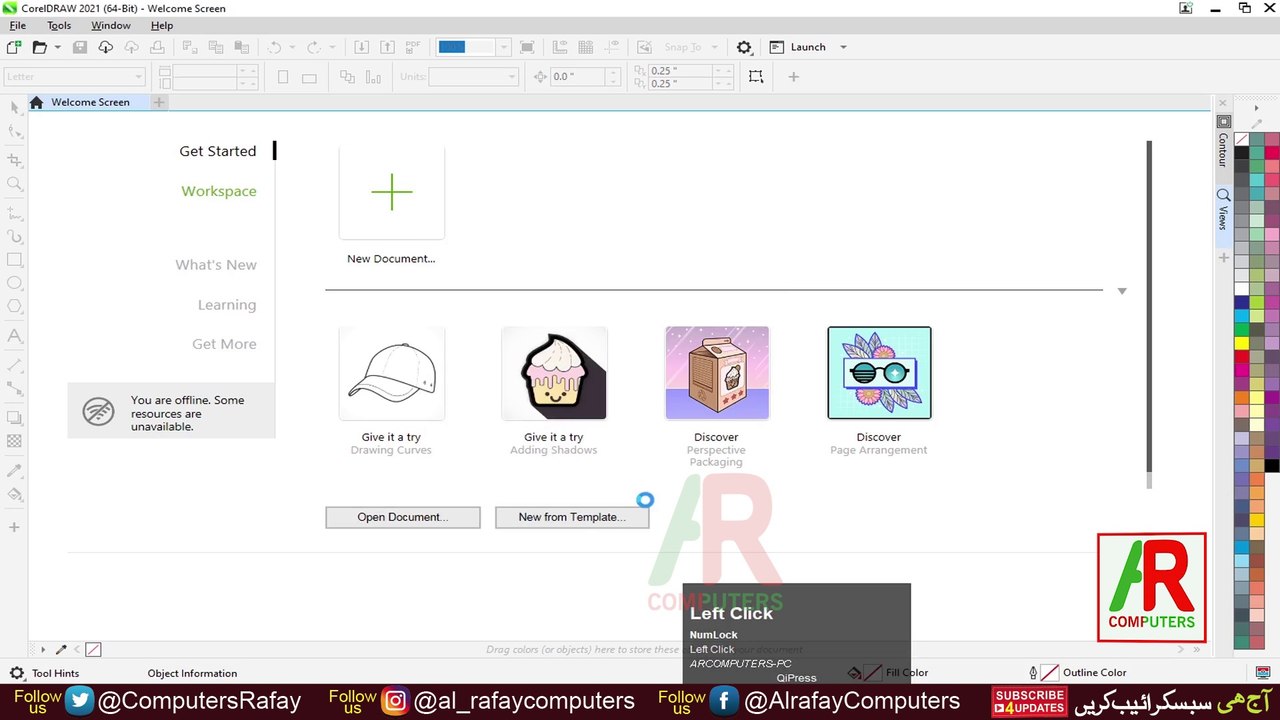This screenshot has height=720, width=1280.
Task: Select the Drop Shadow tool
Action: pos(14,417)
